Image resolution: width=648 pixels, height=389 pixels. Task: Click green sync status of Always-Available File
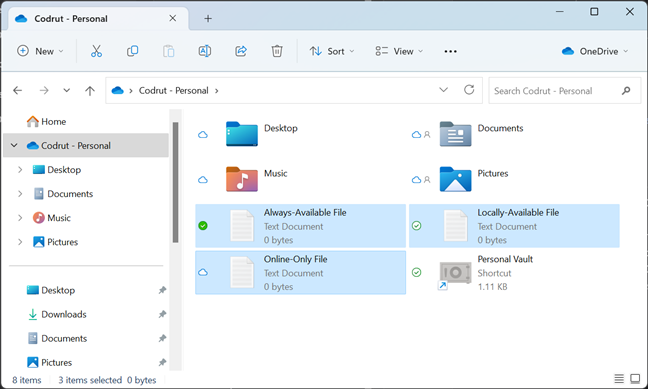coord(203,226)
